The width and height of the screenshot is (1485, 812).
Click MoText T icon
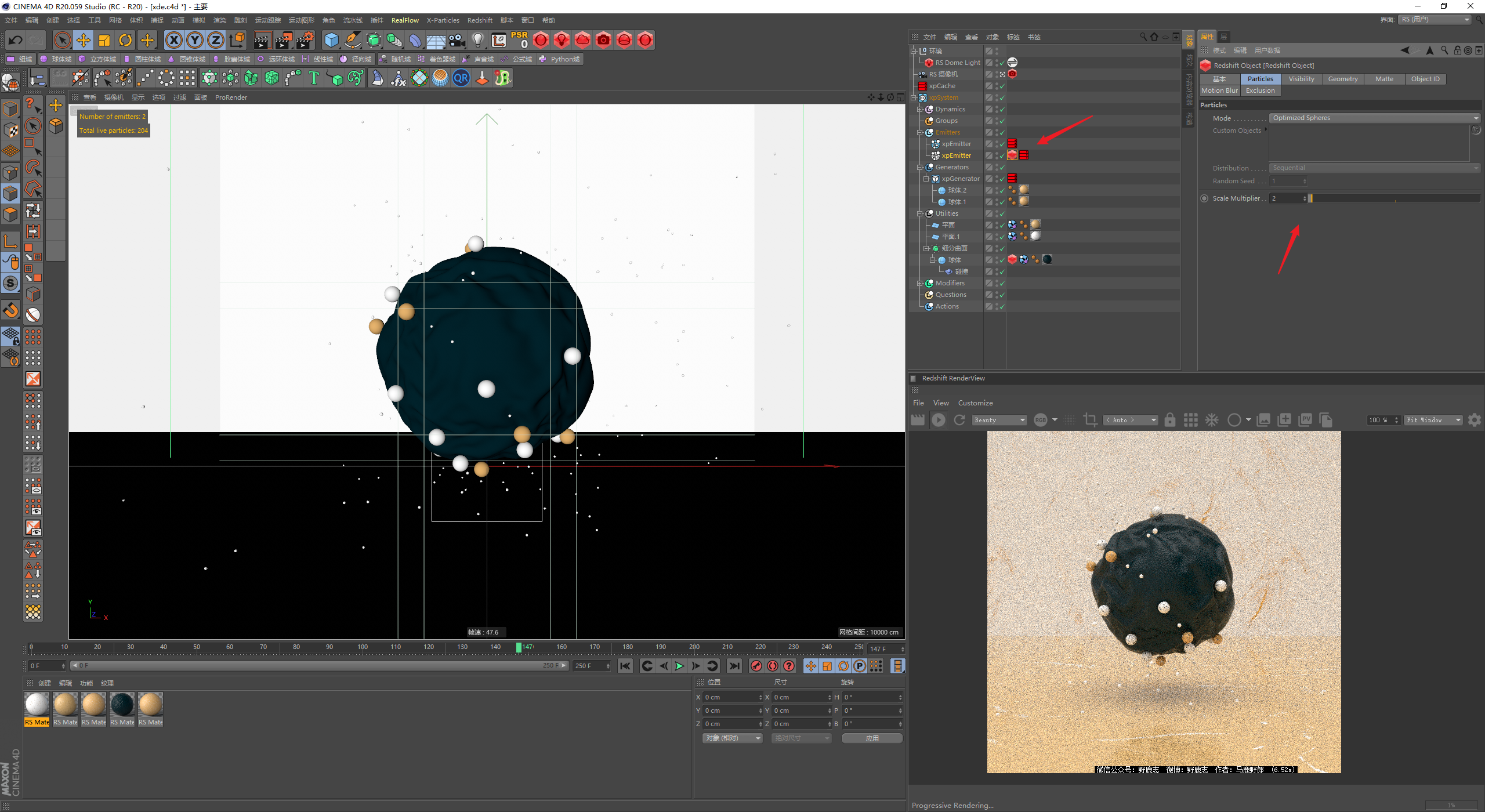pos(314,78)
